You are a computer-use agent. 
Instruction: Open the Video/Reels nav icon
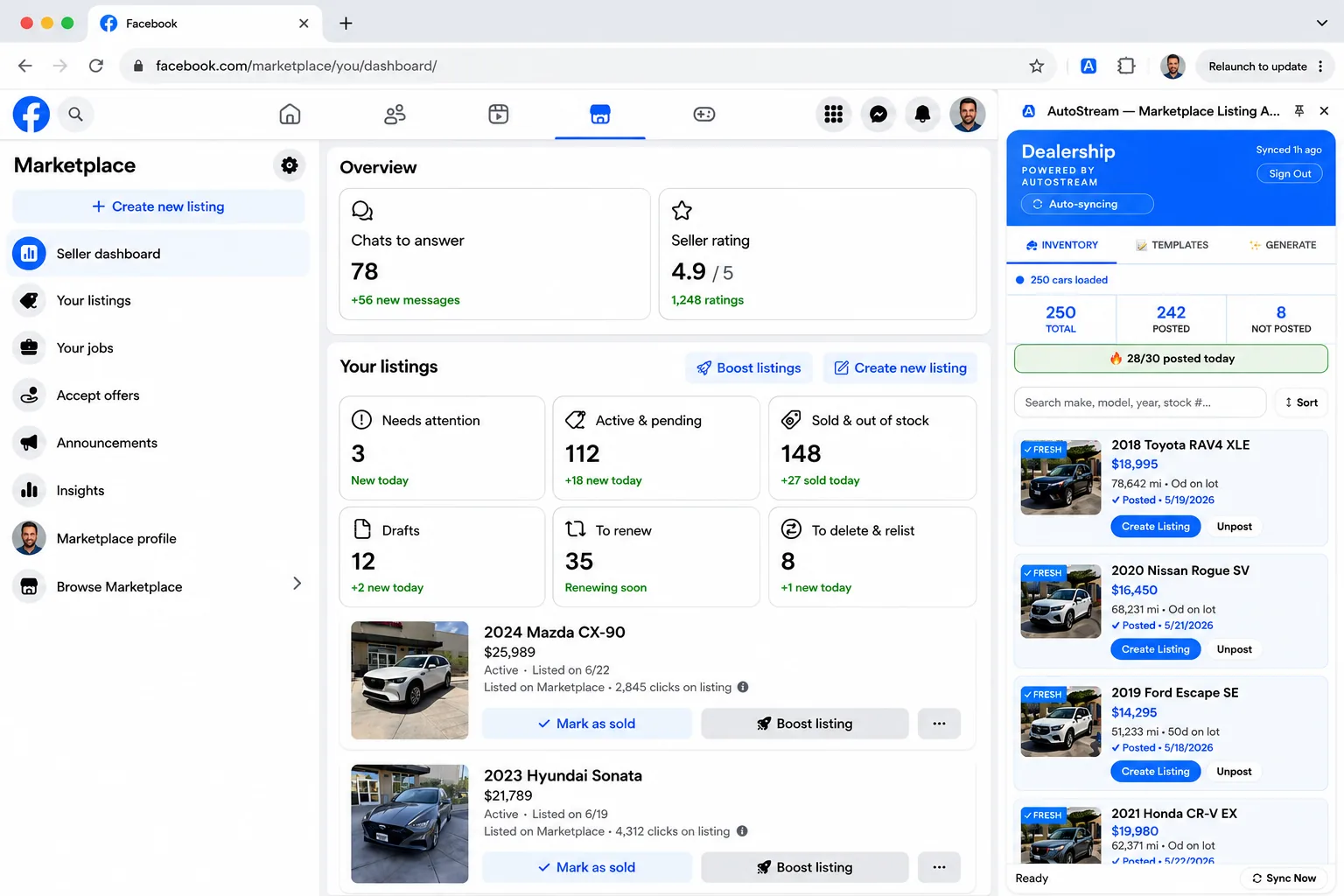tap(499, 114)
